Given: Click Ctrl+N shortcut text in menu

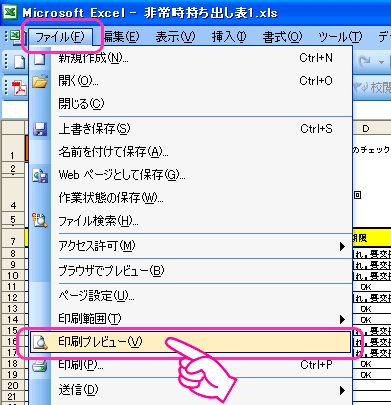Looking at the screenshot, I should [316, 58].
